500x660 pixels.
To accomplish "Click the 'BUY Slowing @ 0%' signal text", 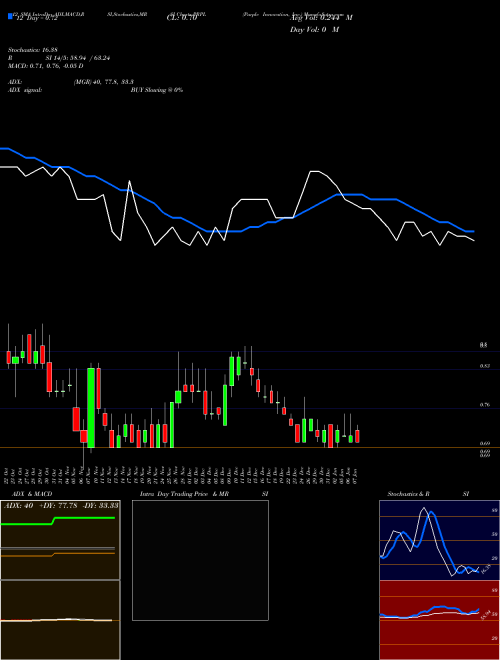I will coord(157,90).
